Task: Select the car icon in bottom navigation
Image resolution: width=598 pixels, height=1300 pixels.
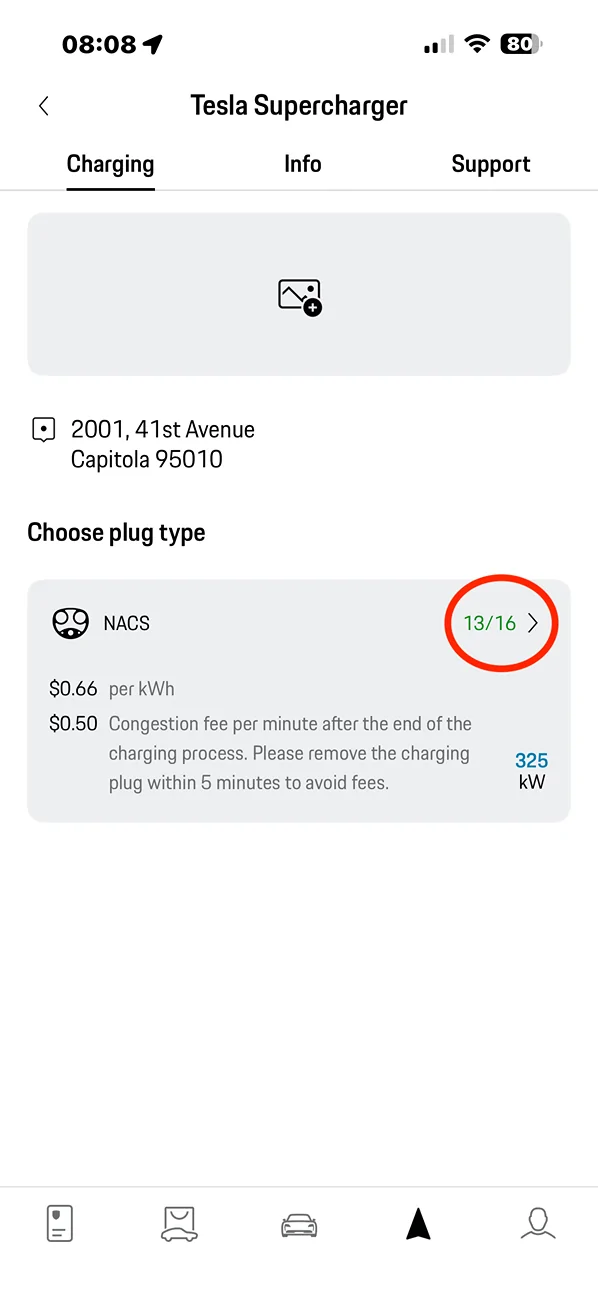Action: 298,1222
